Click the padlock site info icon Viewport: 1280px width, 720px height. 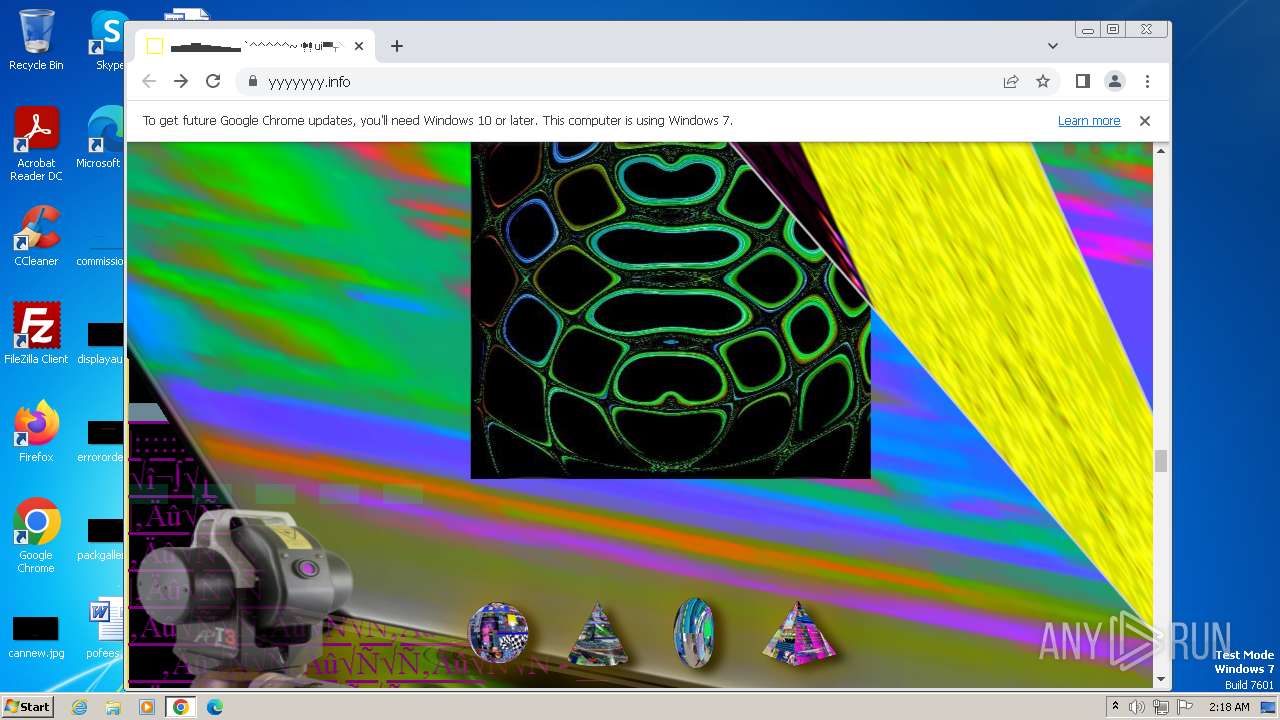[x=253, y=82]
